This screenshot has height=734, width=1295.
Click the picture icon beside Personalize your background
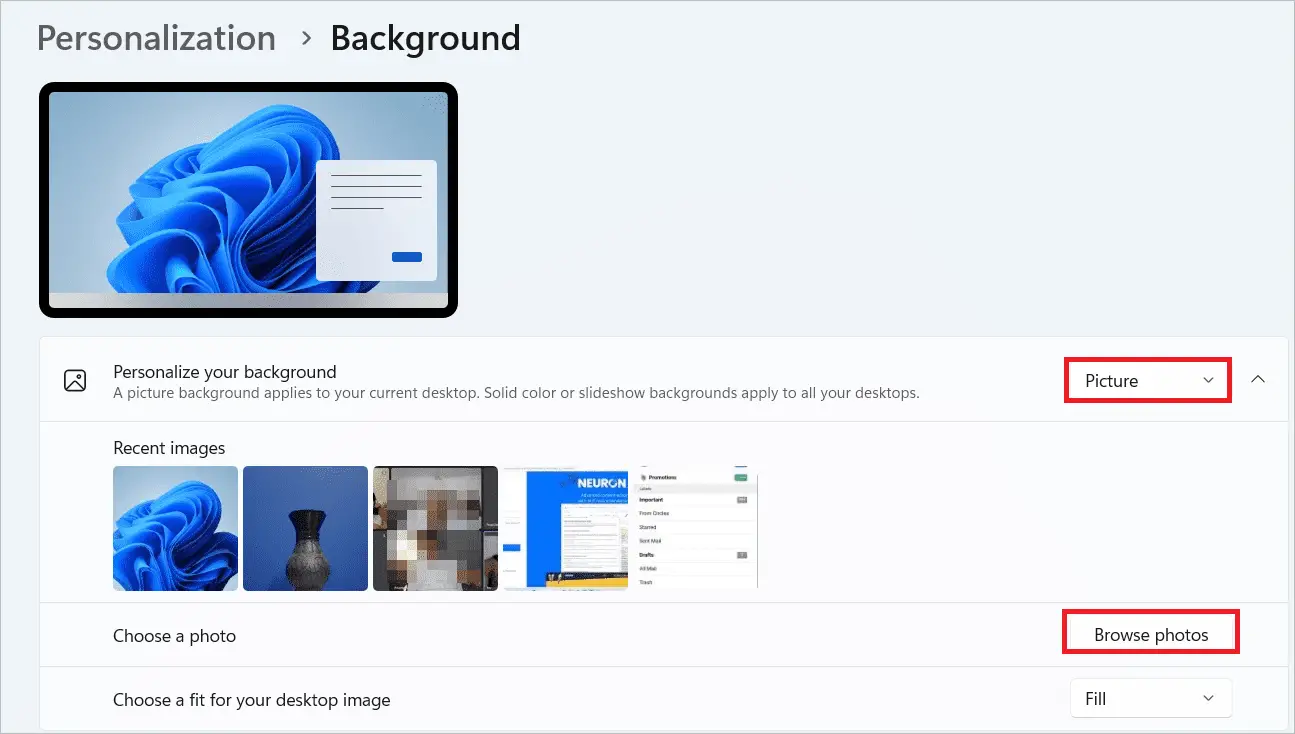tap(75, 380)
